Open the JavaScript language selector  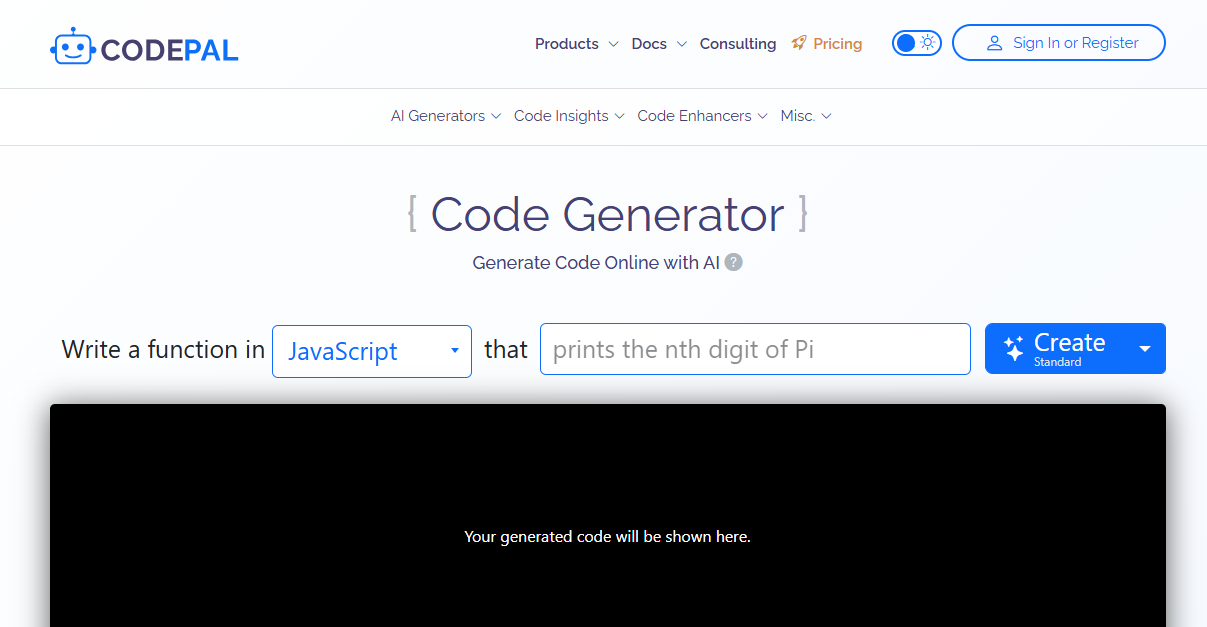372,351
